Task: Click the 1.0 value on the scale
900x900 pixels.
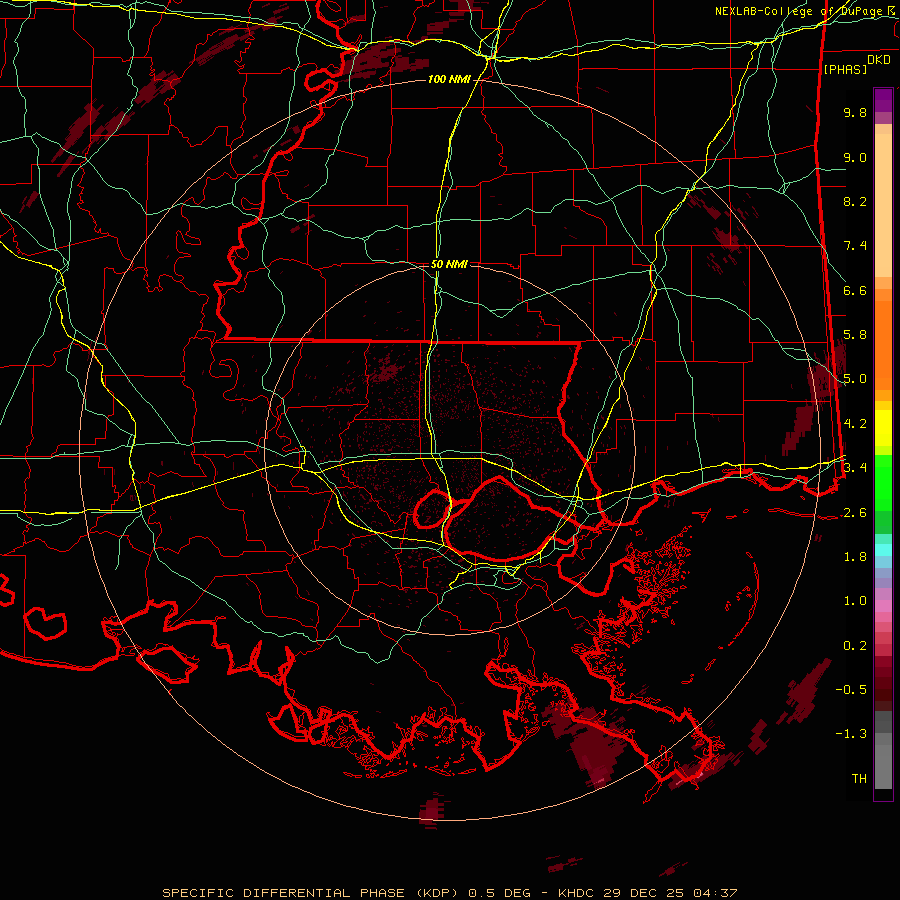Action: click(855, 601)
